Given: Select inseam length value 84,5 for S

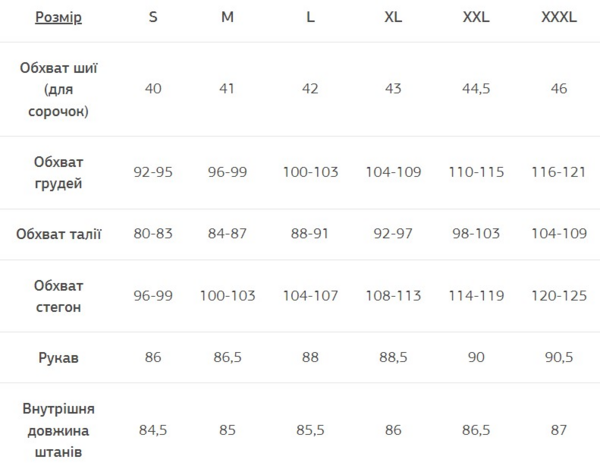Looking at the screenshot, I should [x=153, y=430].
